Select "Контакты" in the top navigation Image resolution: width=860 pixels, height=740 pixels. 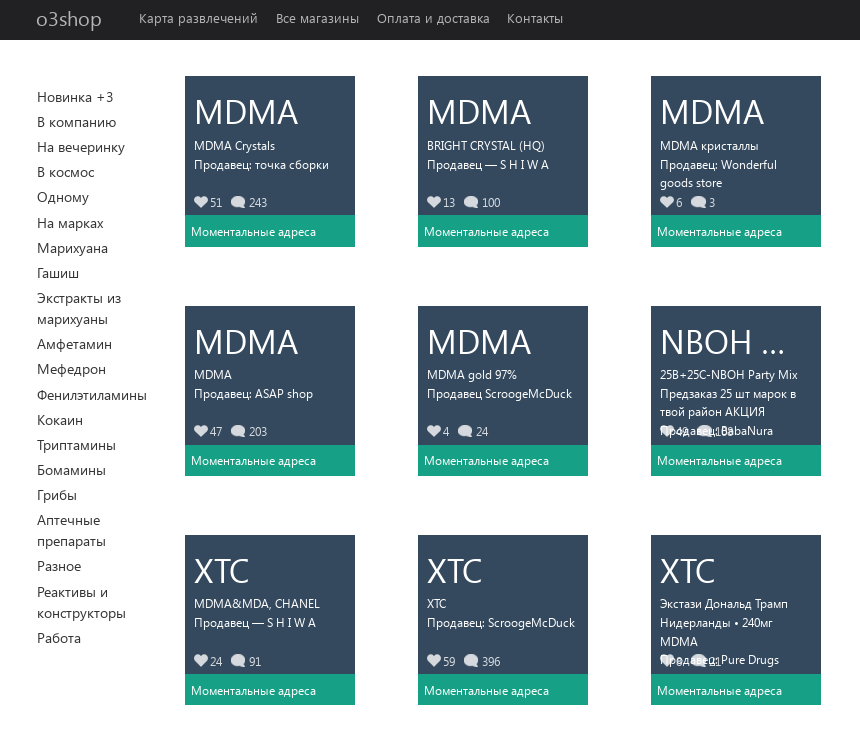pos(534,19)
